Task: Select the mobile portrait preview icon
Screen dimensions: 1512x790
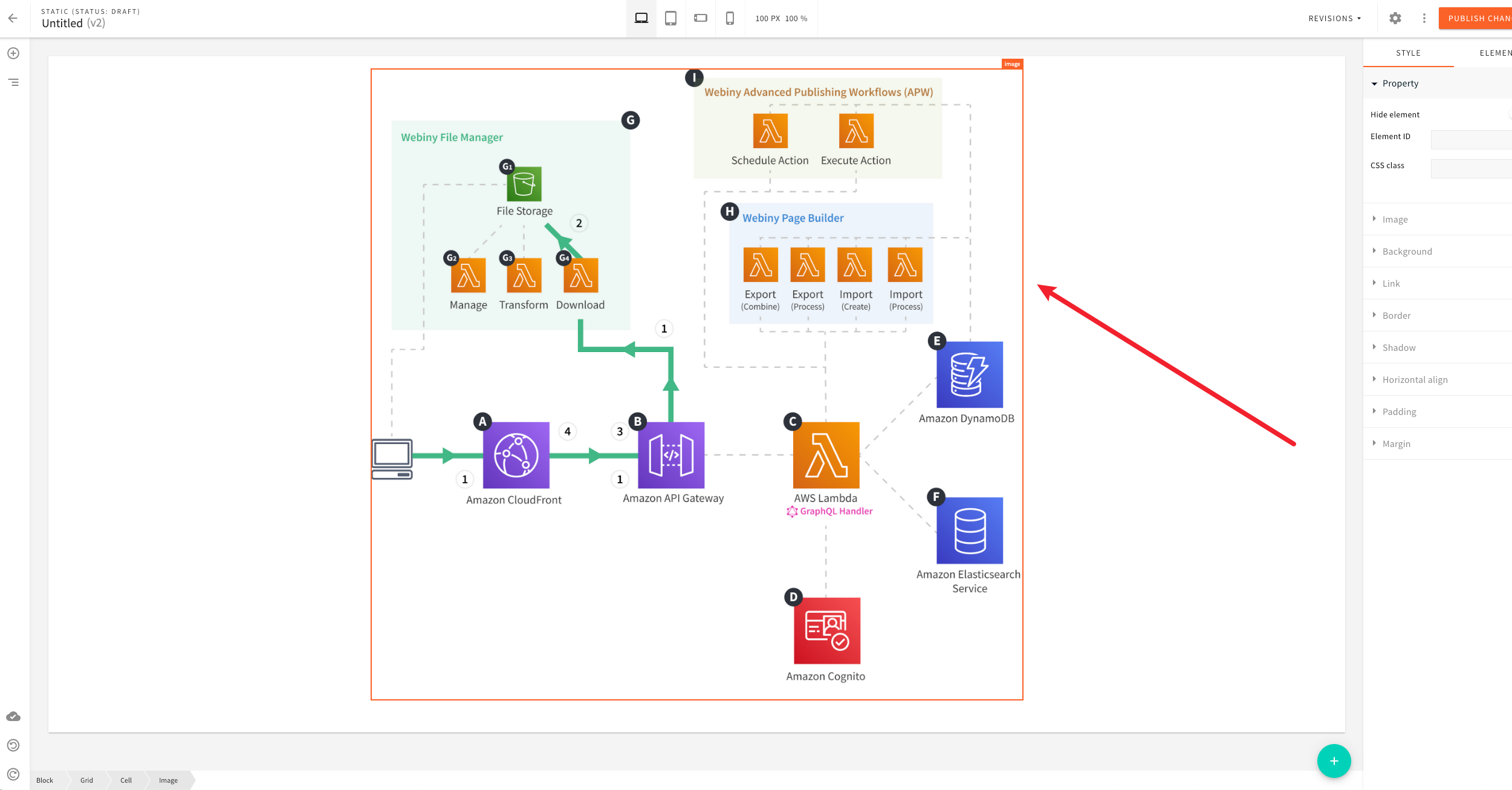Action: 730,18
